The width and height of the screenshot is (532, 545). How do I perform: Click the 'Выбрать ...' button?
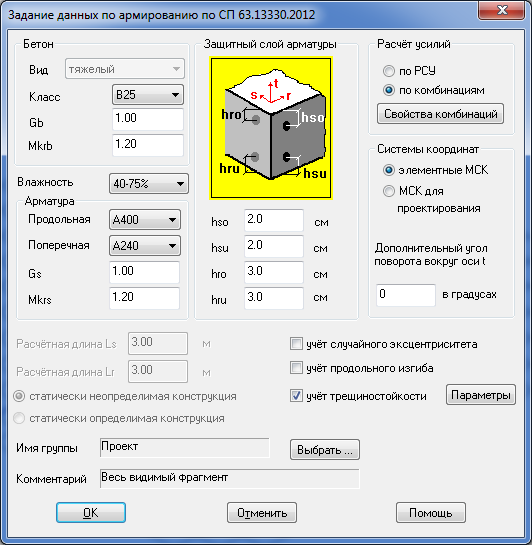pos(325,450)
